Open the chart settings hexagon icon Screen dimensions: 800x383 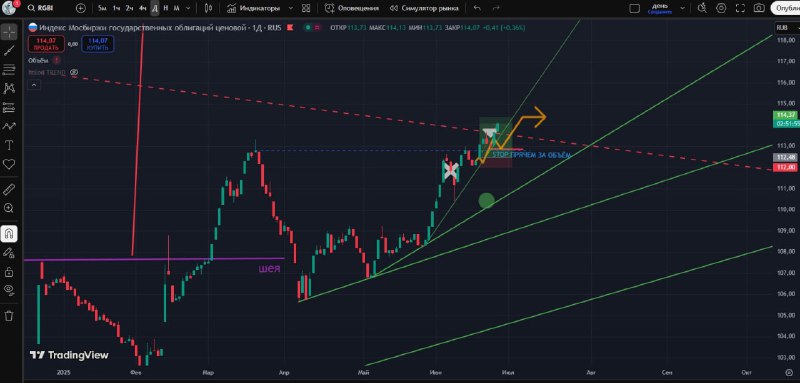pos(721,8)
